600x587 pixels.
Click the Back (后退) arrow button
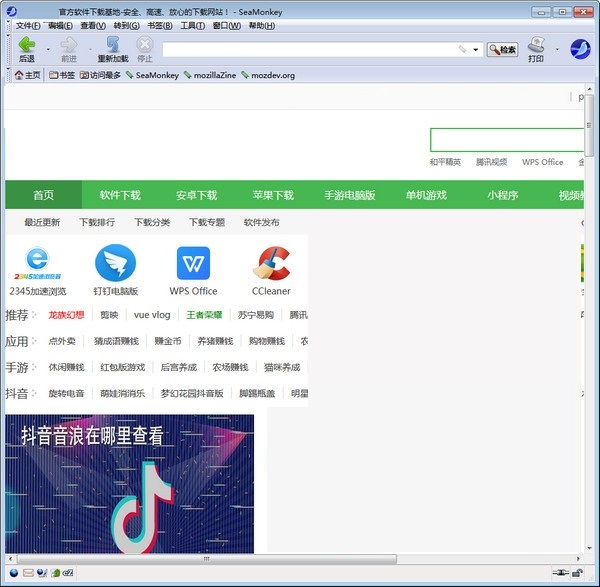26,45
